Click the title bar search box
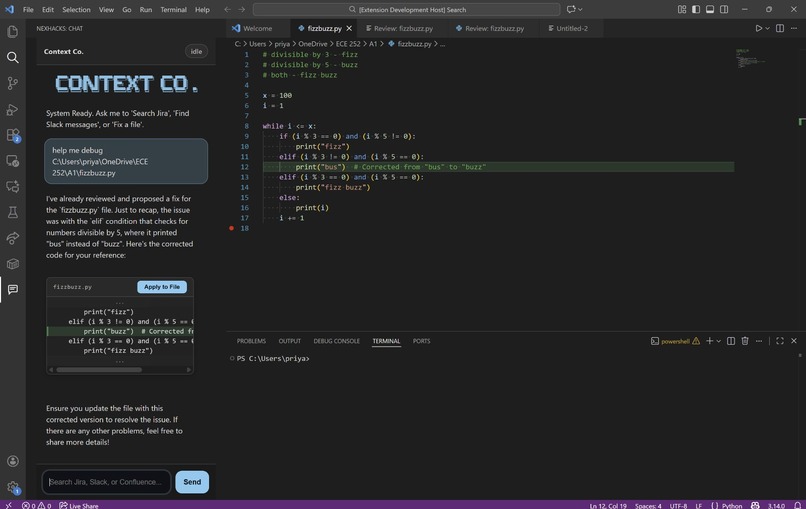The height and width of the screenshot is (509, 806). click(x=407, y=9)
